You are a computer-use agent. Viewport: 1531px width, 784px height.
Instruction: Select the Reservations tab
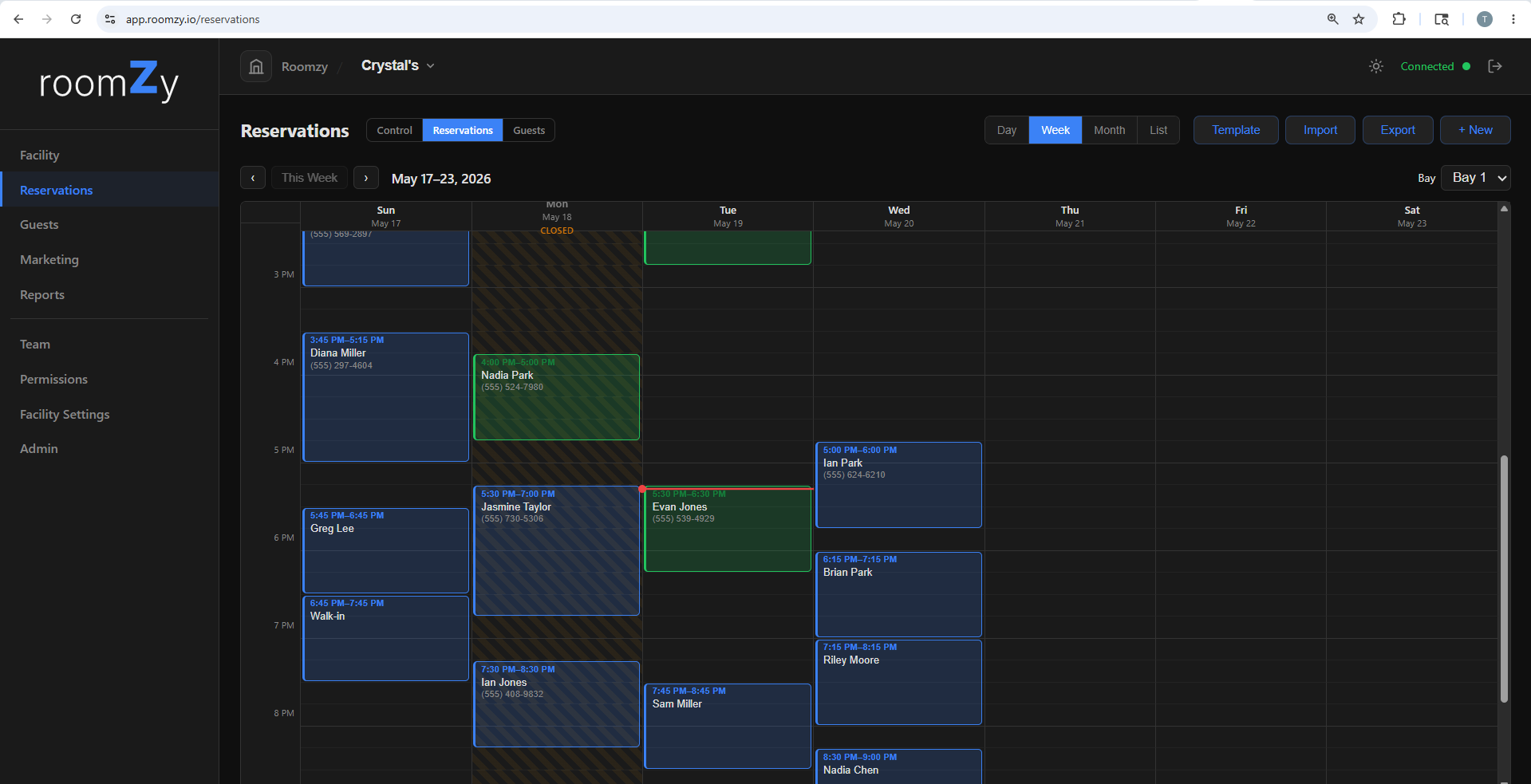coord(463,130)
